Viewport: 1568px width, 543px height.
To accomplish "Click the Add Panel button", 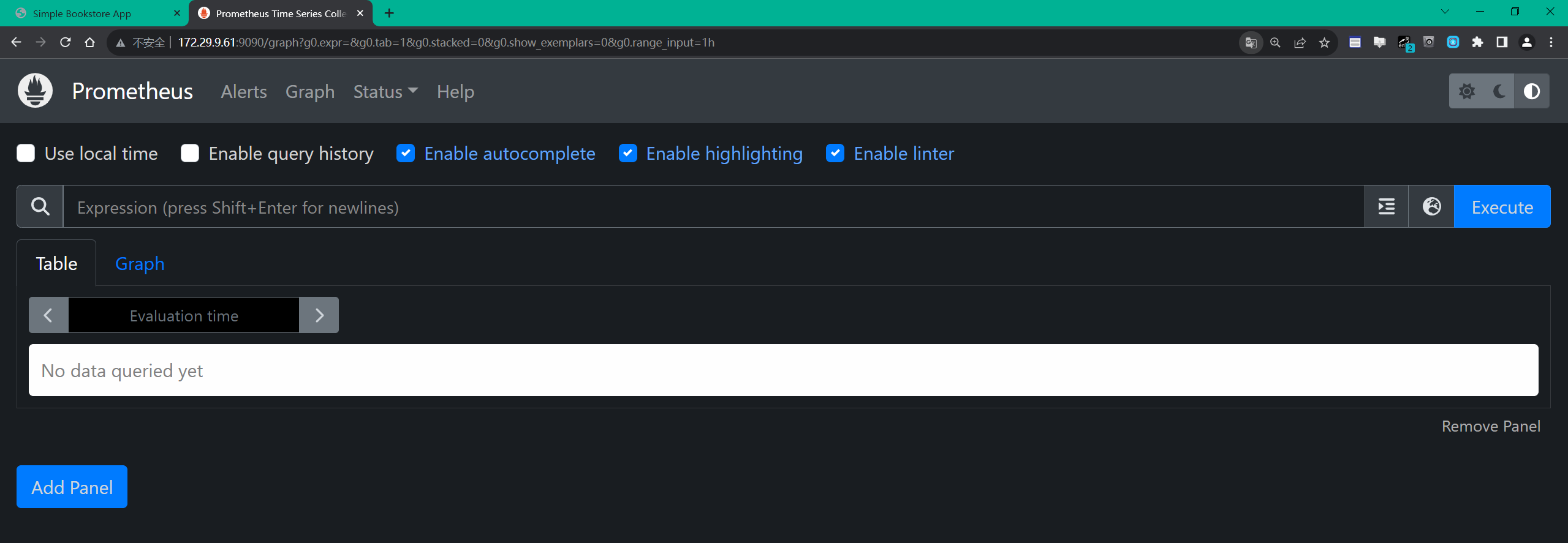I will (72, 487).
